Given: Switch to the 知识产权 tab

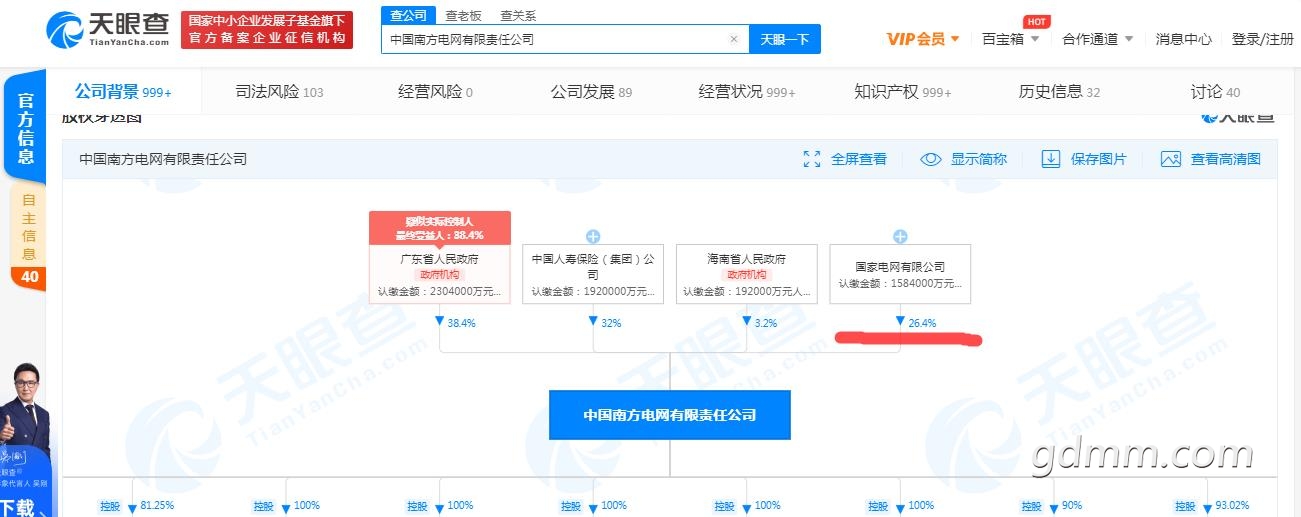Looking at the screenshot, I should 903,92.
